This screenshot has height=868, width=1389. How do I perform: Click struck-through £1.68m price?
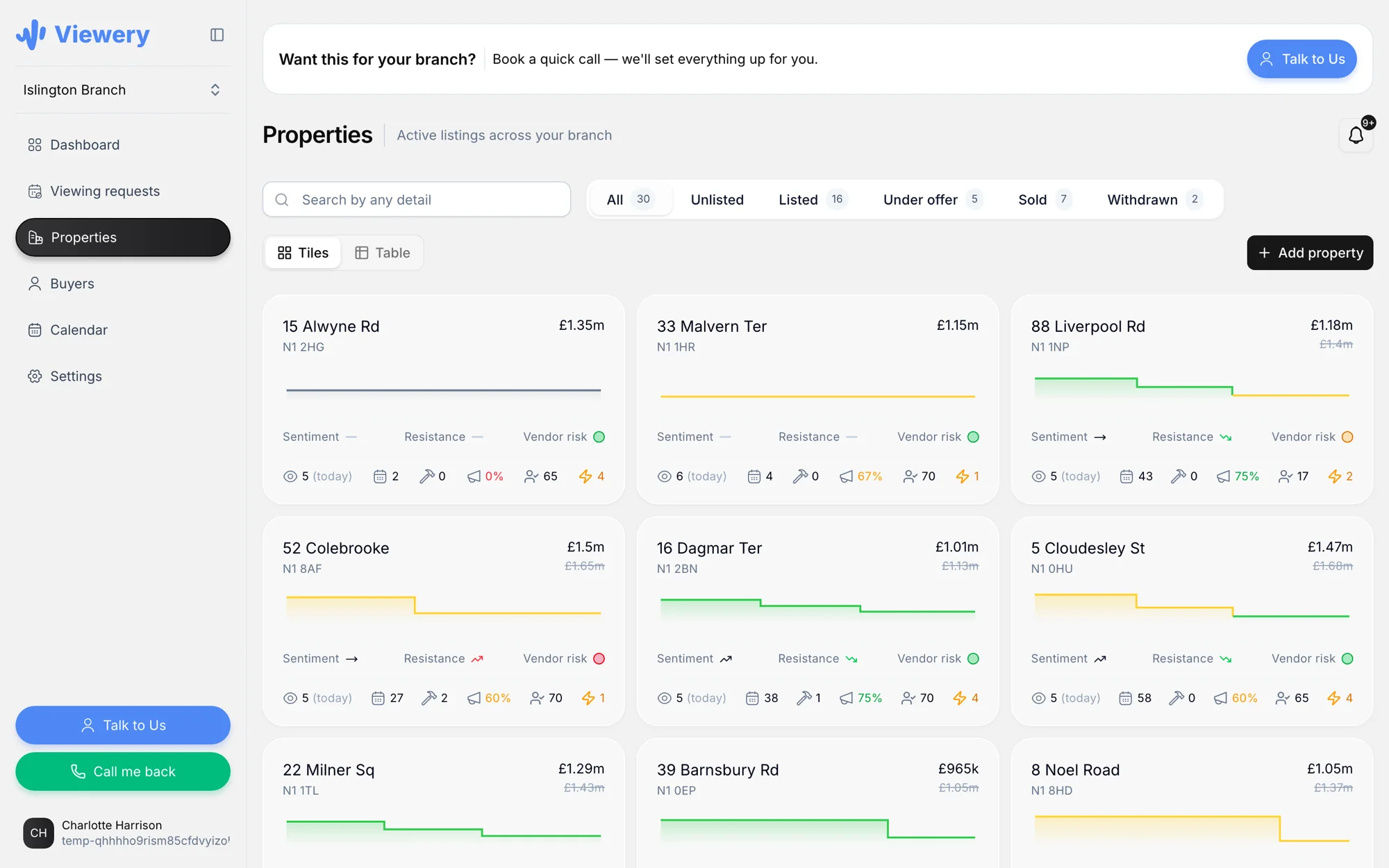(x=1333, y=566)
